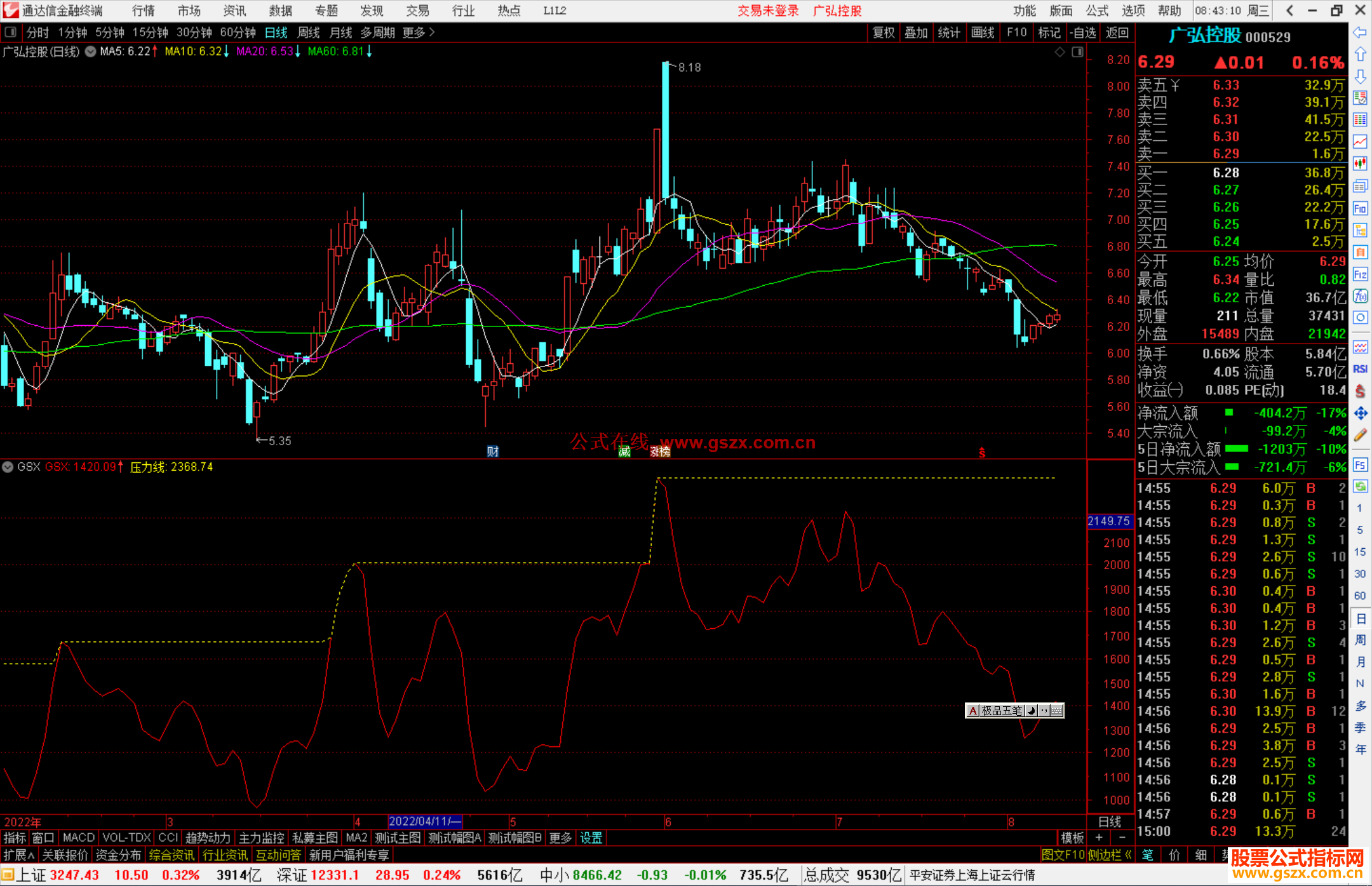Open the tree structure icon in sidebar

click(x=1360, y=231)
